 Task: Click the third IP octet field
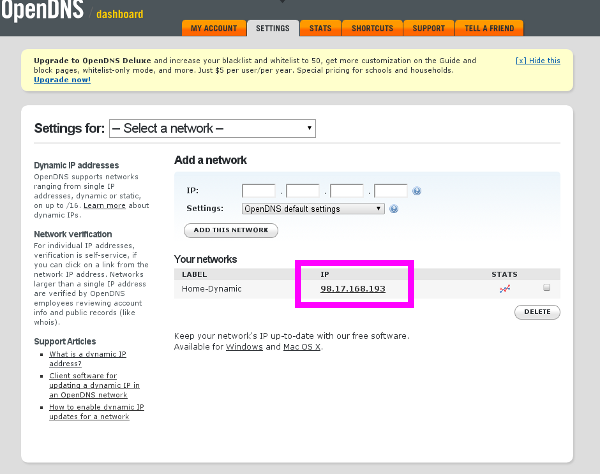(x=347, y=191)
